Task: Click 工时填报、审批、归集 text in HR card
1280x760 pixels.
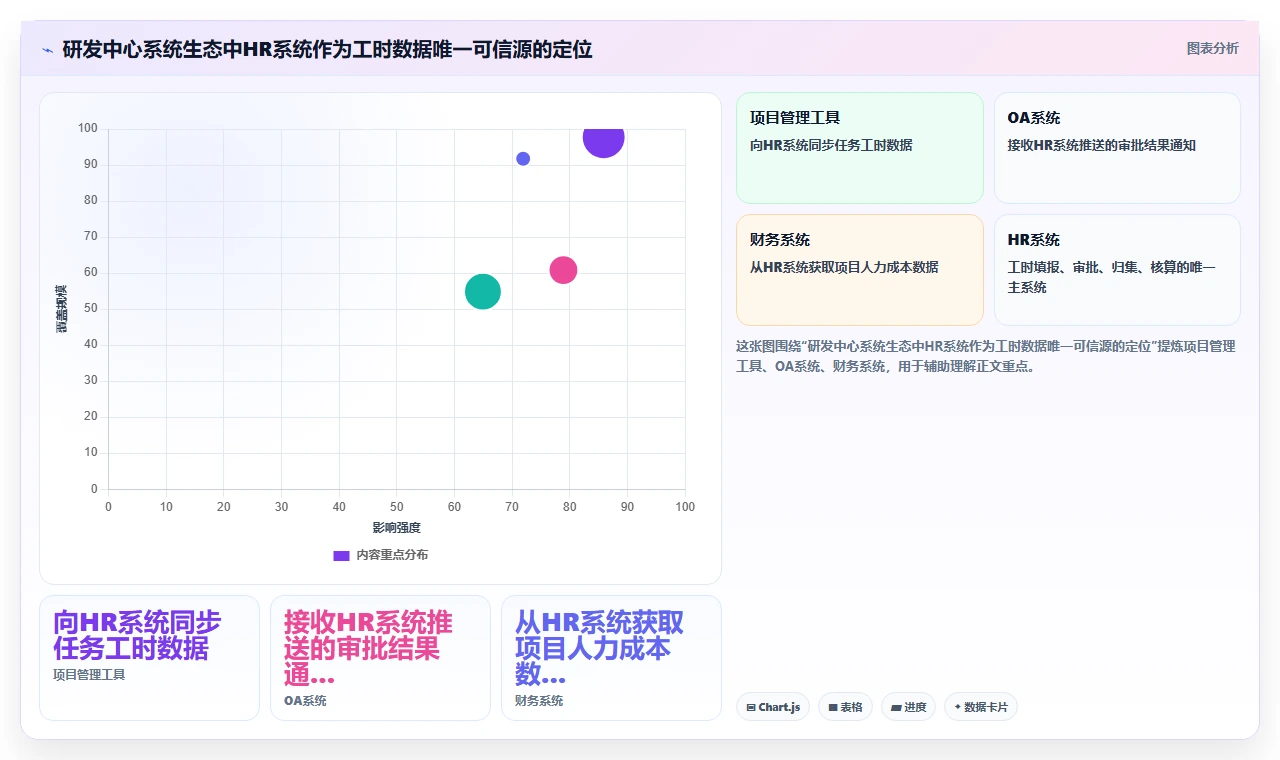Action: pyautogui.click(x=1112, y=277)
